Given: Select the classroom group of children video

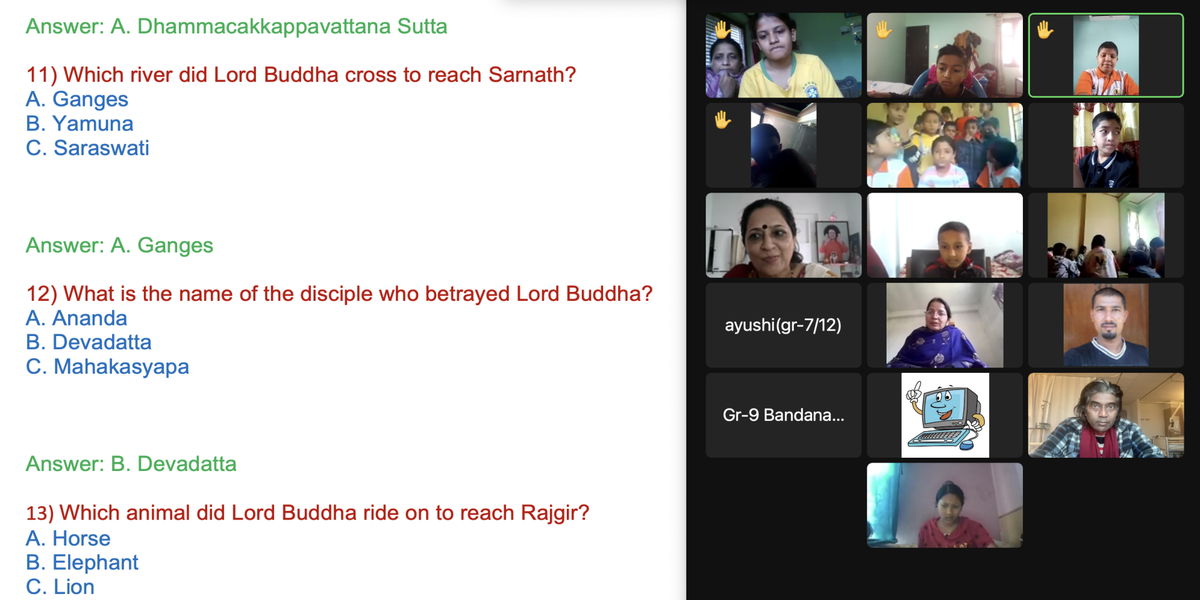Looking at the screenshot, I should pyautogui.click(x=945, y=145).
